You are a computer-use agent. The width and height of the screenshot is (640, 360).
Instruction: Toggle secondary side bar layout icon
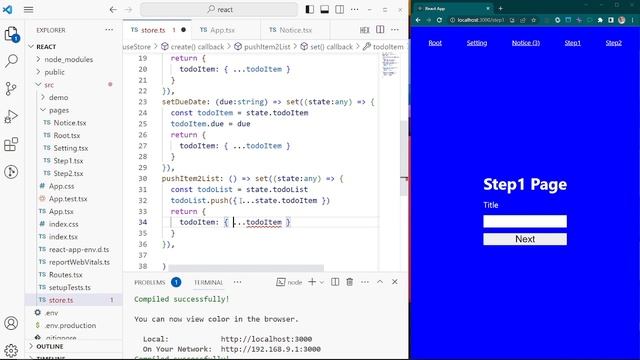[339, 9]
